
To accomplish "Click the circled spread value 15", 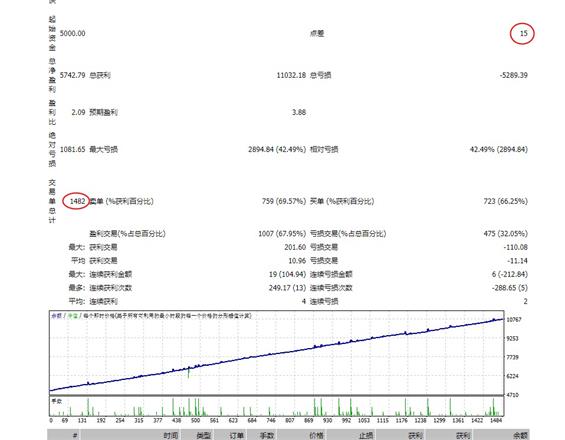I will (523, 34).
